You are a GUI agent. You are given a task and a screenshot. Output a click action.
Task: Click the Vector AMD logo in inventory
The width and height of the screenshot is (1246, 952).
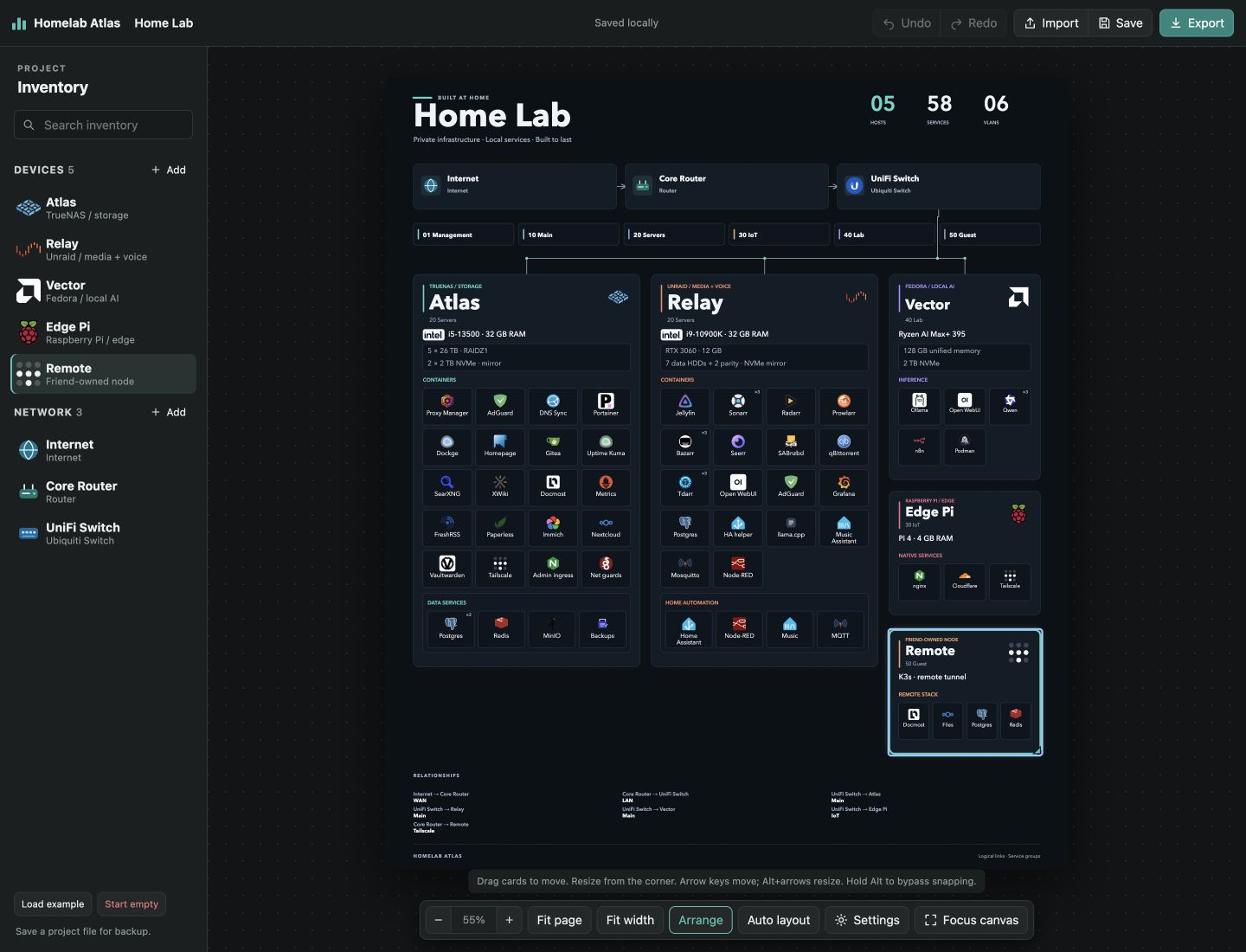29,291
